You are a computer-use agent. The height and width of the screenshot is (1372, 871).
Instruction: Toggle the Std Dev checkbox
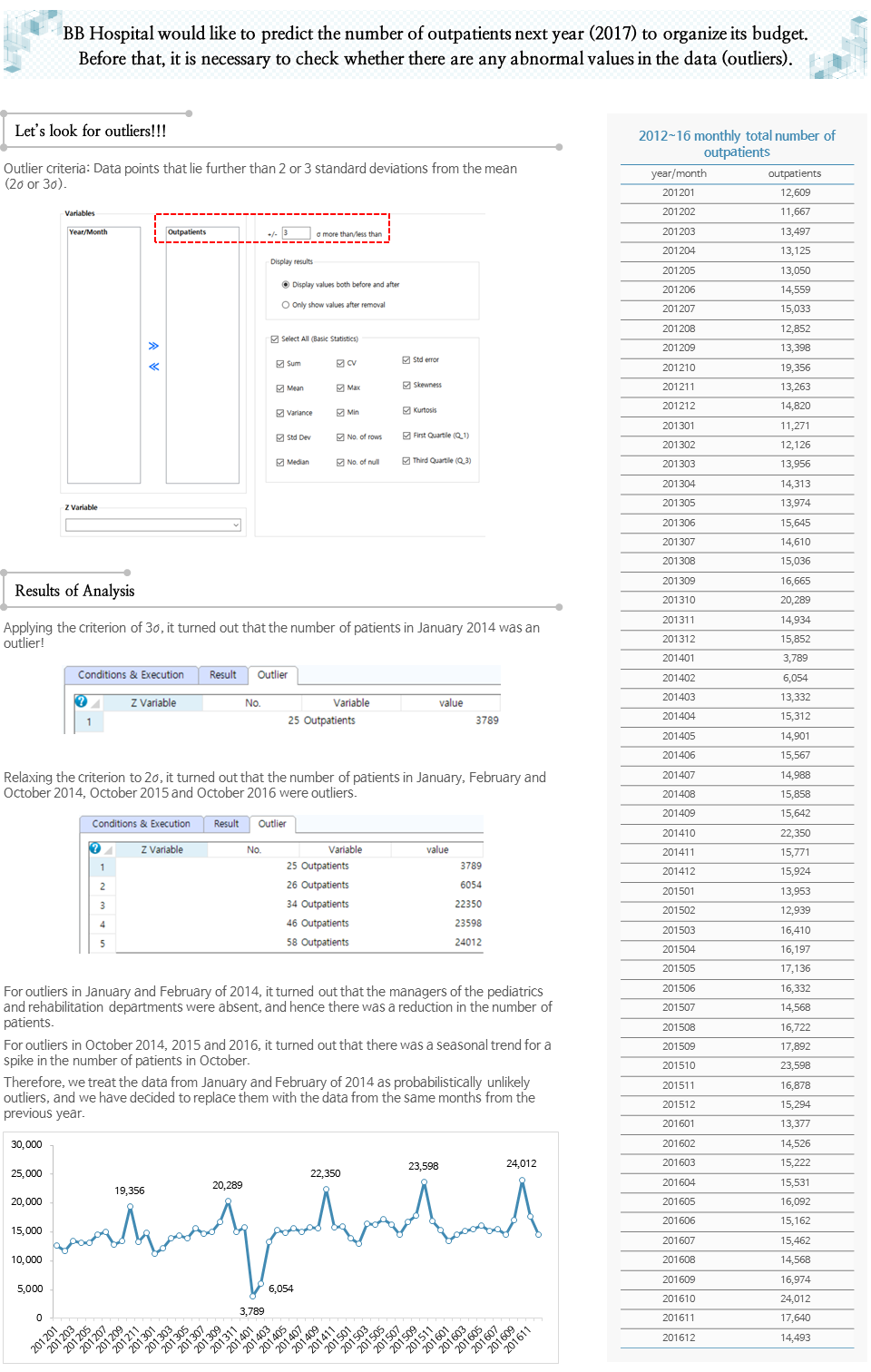[x=280, y=437]
